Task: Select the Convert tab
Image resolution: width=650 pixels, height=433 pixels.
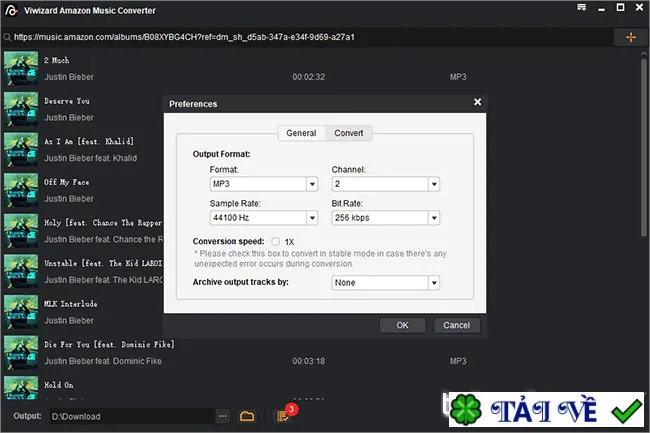Action: tap(349, 133)
